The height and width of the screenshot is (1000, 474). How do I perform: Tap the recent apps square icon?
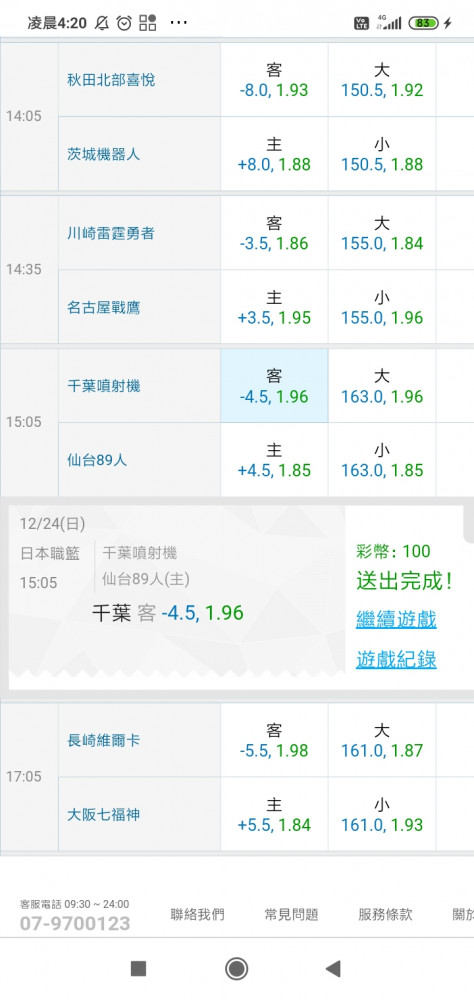pyautogui.click(x=138, y=969)
